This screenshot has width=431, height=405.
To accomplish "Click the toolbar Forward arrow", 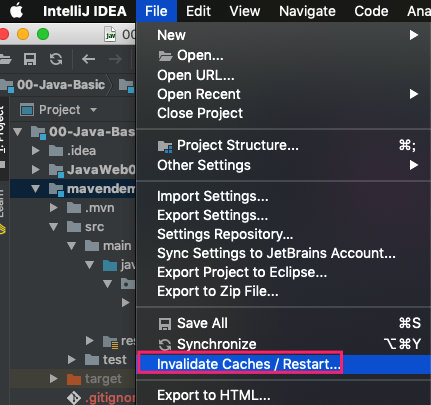I will tap(115, 59).
